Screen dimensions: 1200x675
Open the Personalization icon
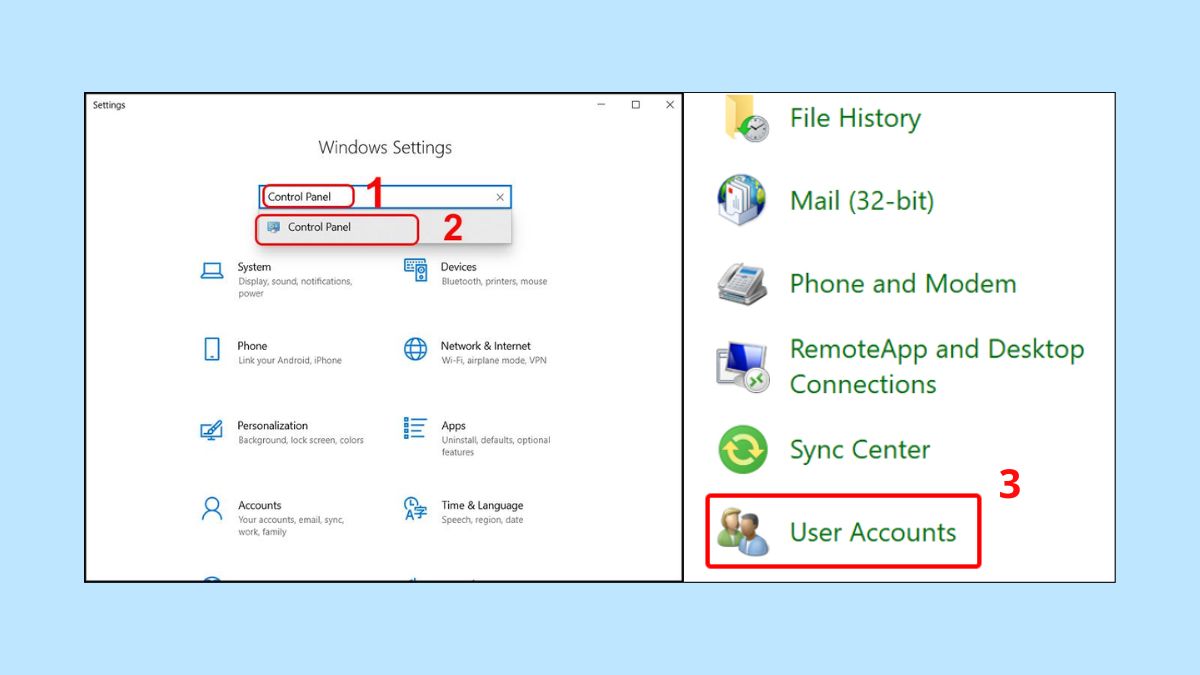[x=211, y=430]
